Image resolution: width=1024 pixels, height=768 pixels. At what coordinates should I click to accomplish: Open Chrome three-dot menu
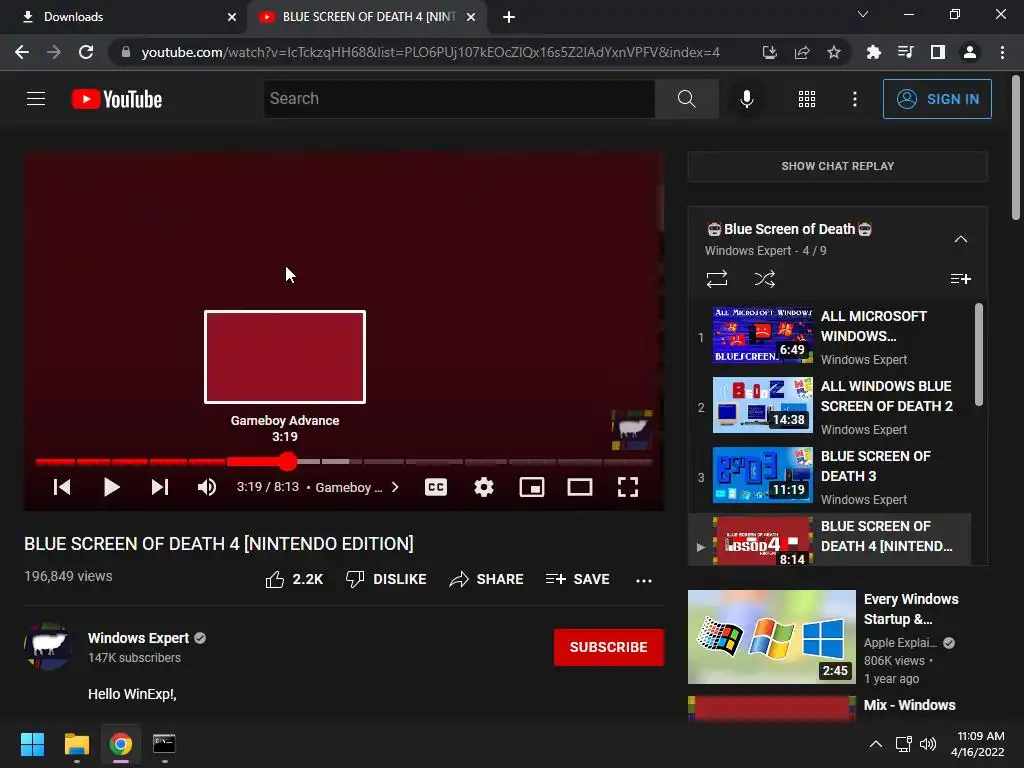click(1002, 52)
